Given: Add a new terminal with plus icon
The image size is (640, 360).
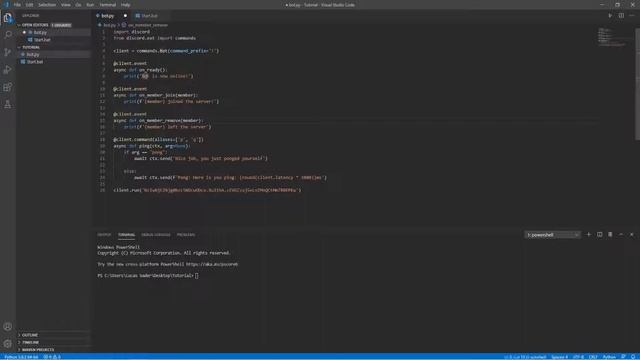Looking at the screenshot, I should point(589,235).
